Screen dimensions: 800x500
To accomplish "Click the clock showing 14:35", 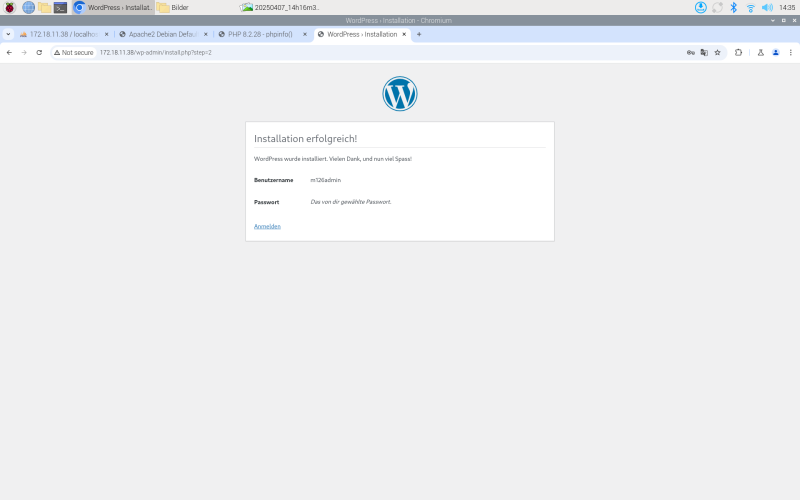I will [787, 8].
